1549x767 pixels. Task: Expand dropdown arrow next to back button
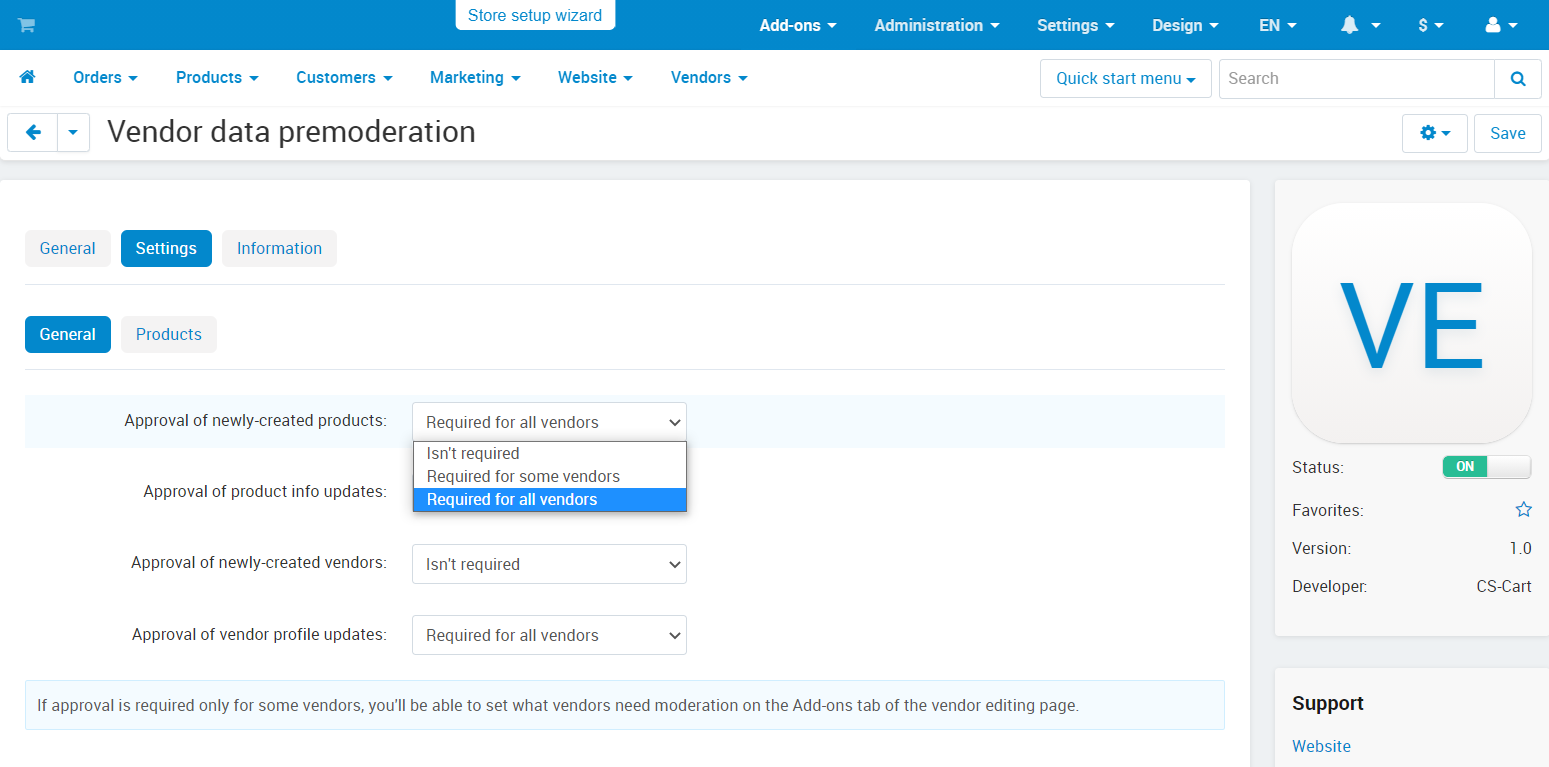73,132
